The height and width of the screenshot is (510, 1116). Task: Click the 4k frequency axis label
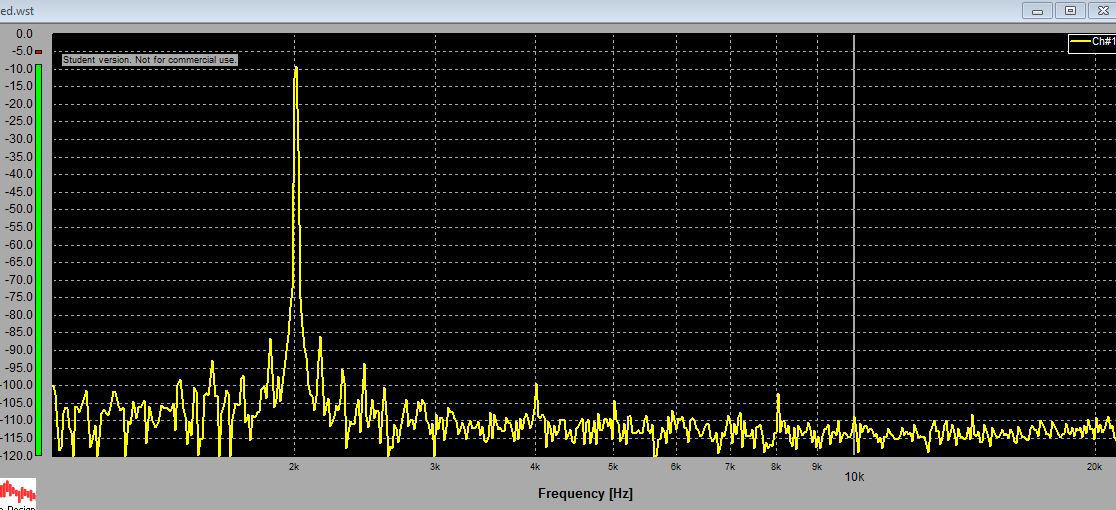pyautogui.click(x=535, y=467)
